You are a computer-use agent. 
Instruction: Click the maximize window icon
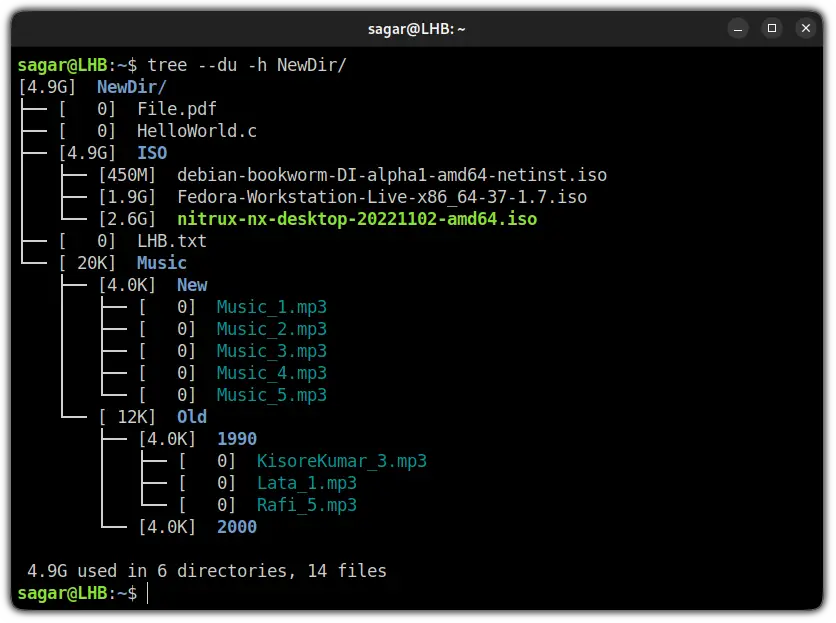tap(772, 28)
